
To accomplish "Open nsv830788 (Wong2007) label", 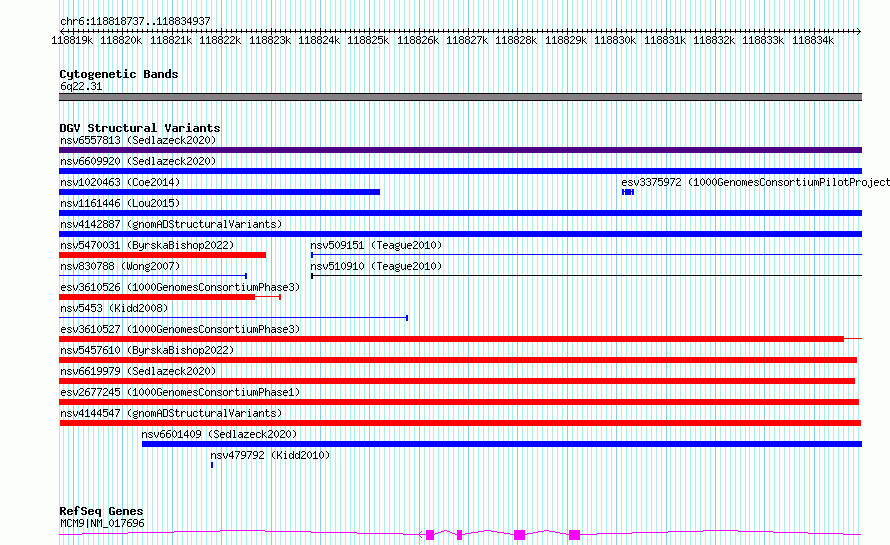I will (x=120, y=266).
